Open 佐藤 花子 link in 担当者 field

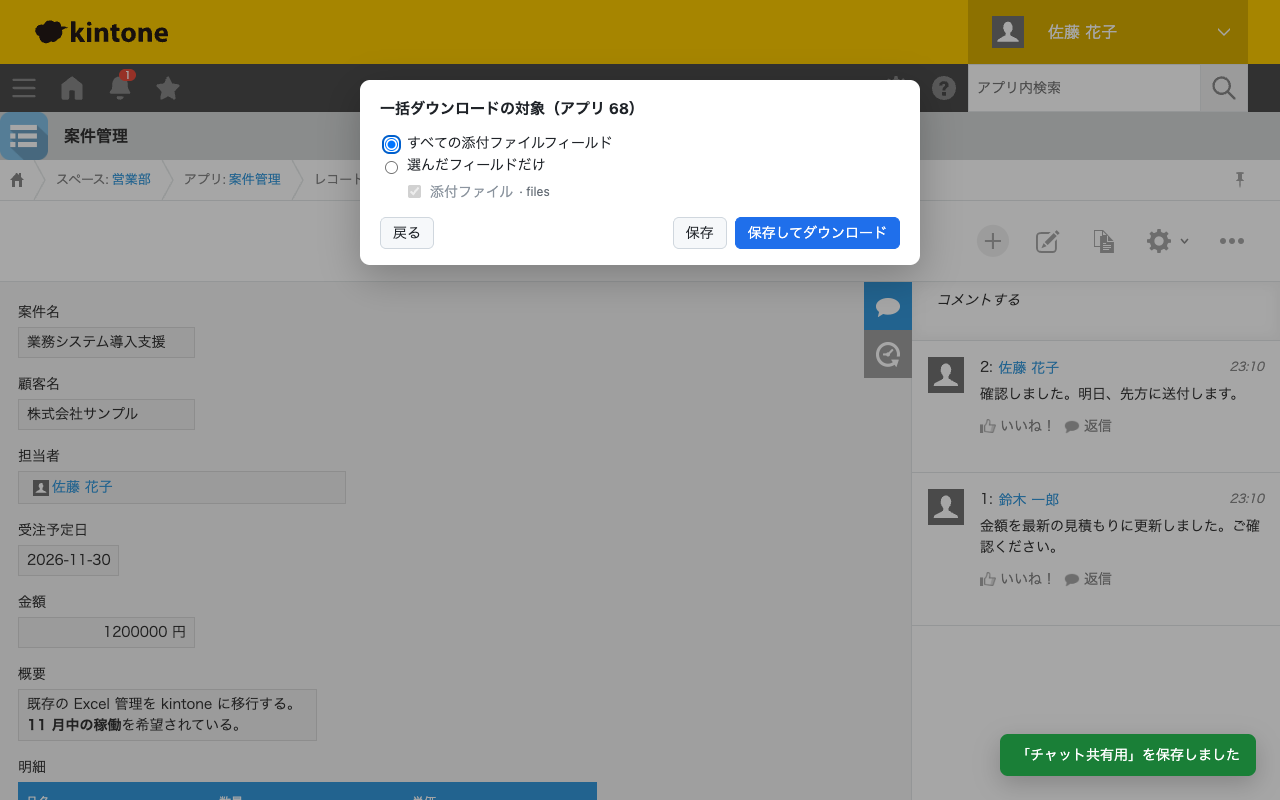(x=82, y=487)
